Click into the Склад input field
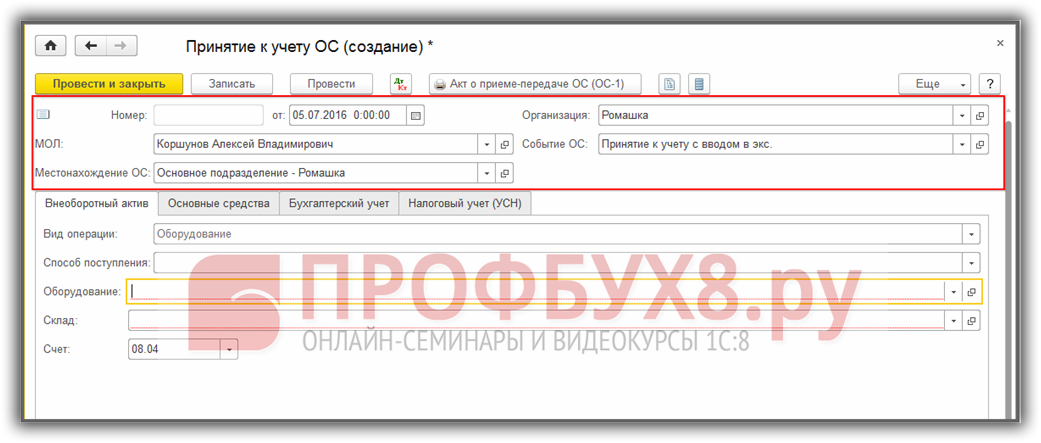Screen dimensions: 1041x443 click(x=535, y=320)
